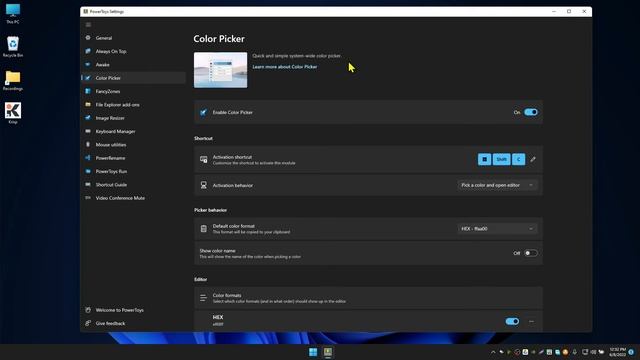Click the PowerToys taskbar icon

click(x=328, y=352)
